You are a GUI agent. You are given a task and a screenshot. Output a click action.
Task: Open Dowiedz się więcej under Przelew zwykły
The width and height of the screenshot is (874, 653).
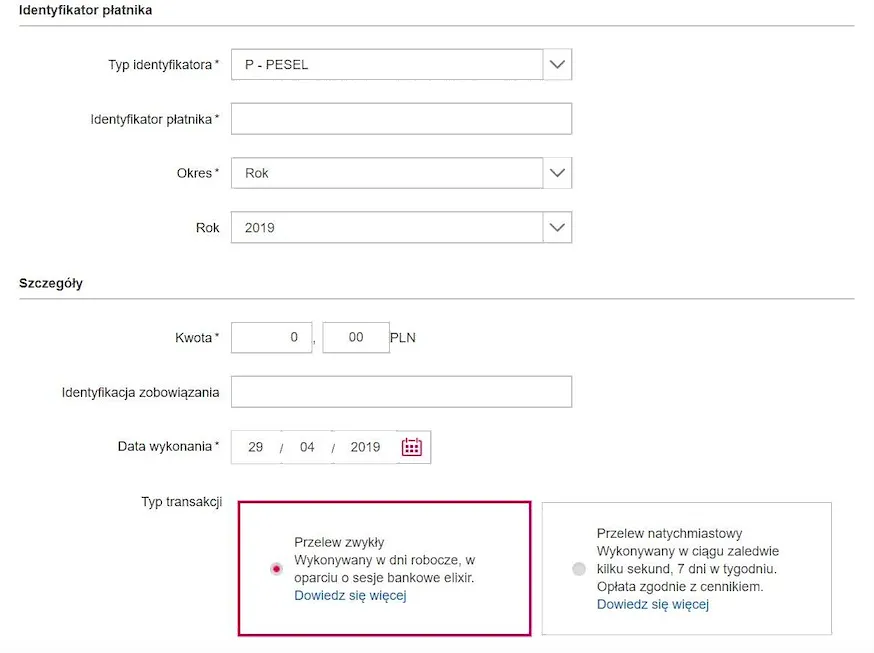point(350,596)
